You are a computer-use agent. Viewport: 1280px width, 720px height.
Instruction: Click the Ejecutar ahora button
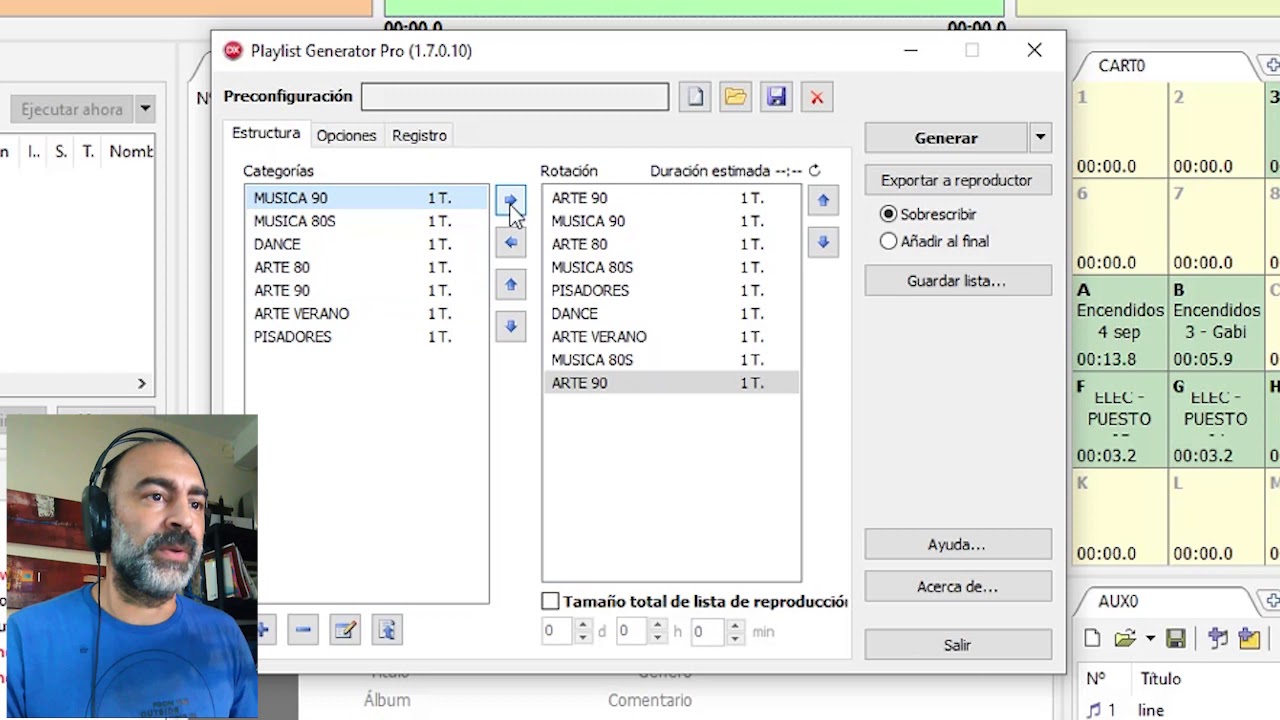(x=72, y=109)
